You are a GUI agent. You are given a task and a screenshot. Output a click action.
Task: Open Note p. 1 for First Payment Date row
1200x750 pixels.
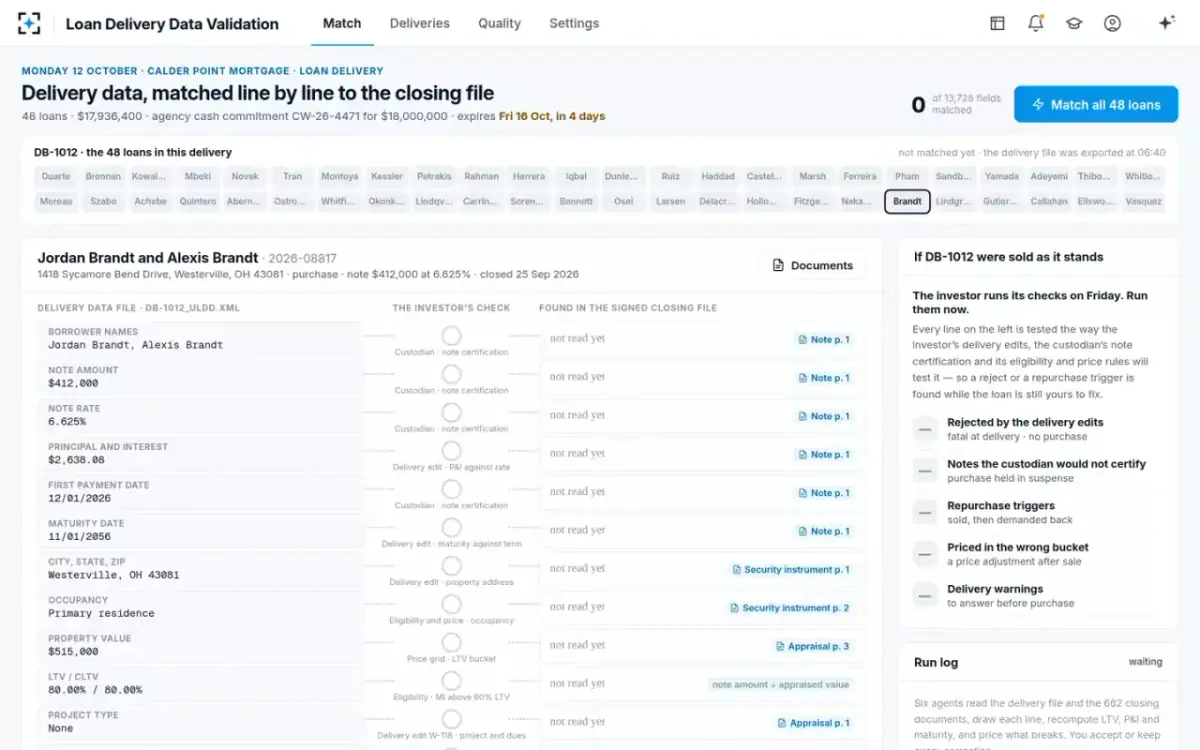824,493
